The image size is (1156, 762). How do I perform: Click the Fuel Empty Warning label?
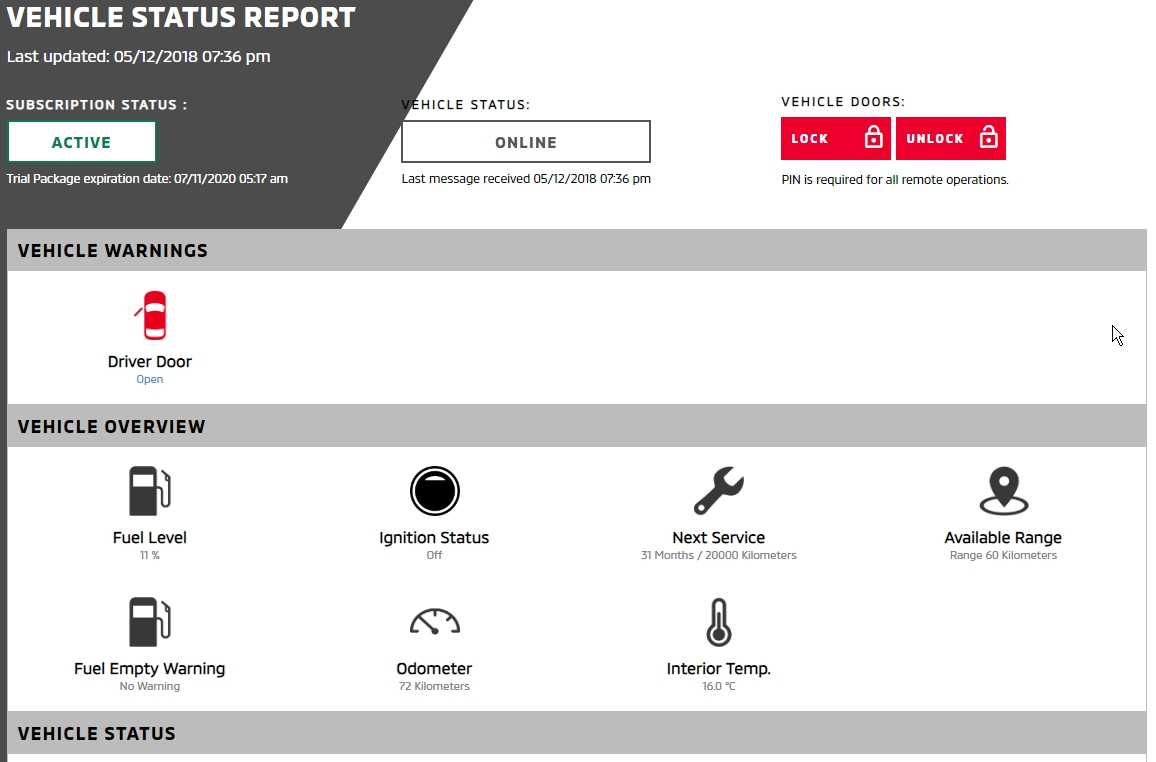pyautogui.click(x=150, y=669)
